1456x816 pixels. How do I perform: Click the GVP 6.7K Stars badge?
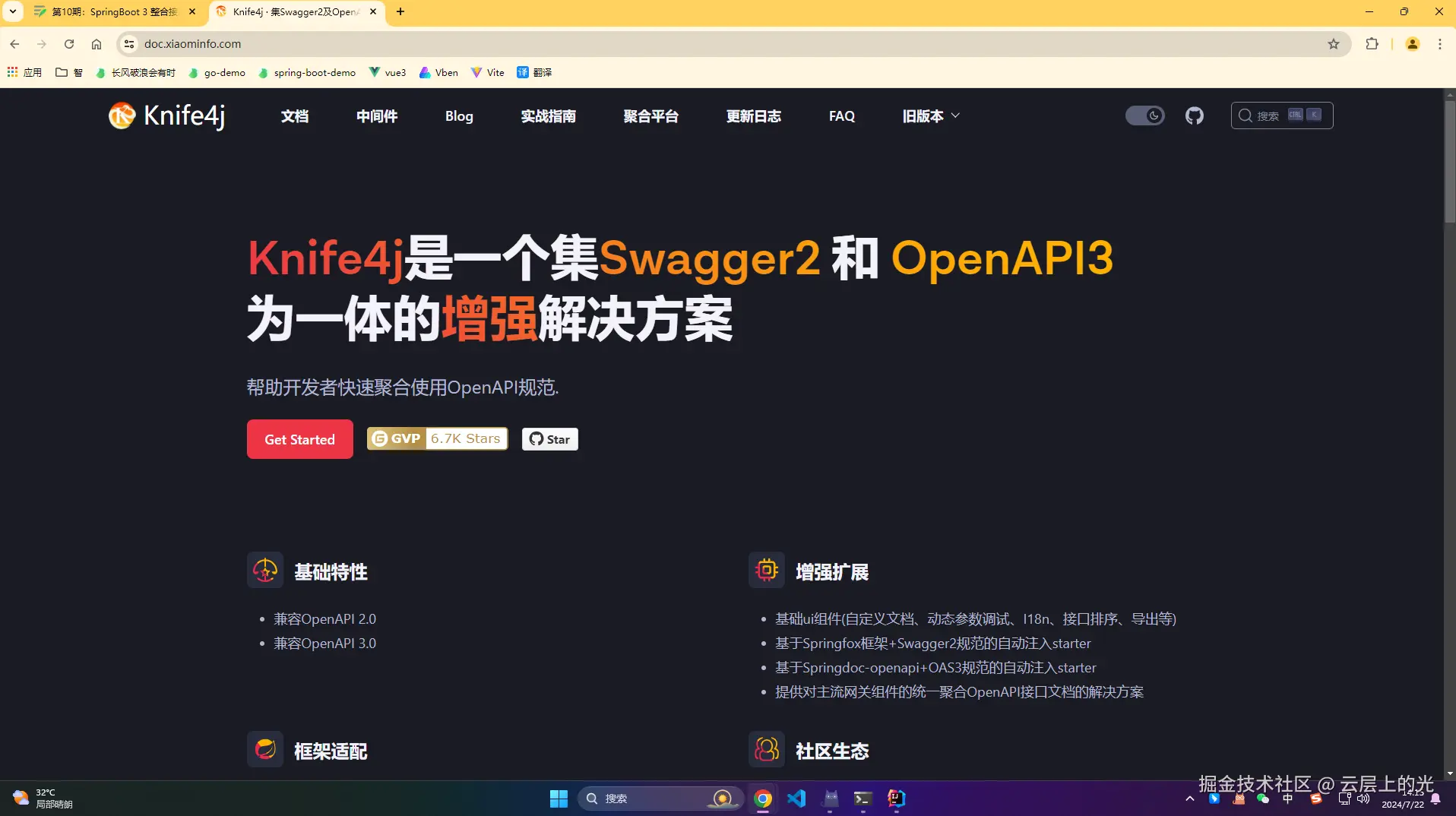(x=437, y=438)
